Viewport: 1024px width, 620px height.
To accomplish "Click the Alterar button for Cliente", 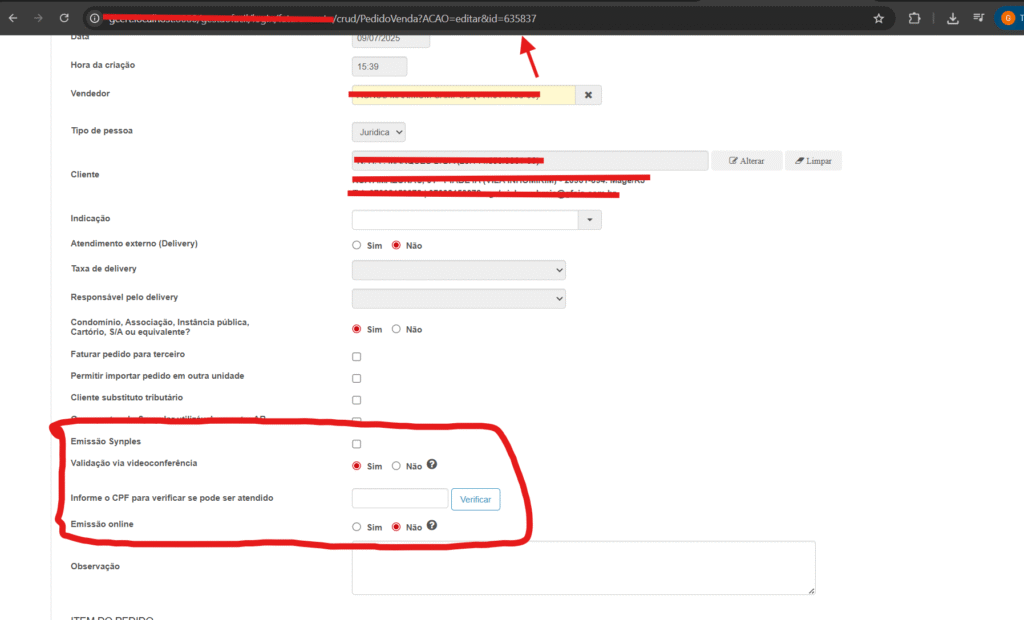I will [746, 160].
